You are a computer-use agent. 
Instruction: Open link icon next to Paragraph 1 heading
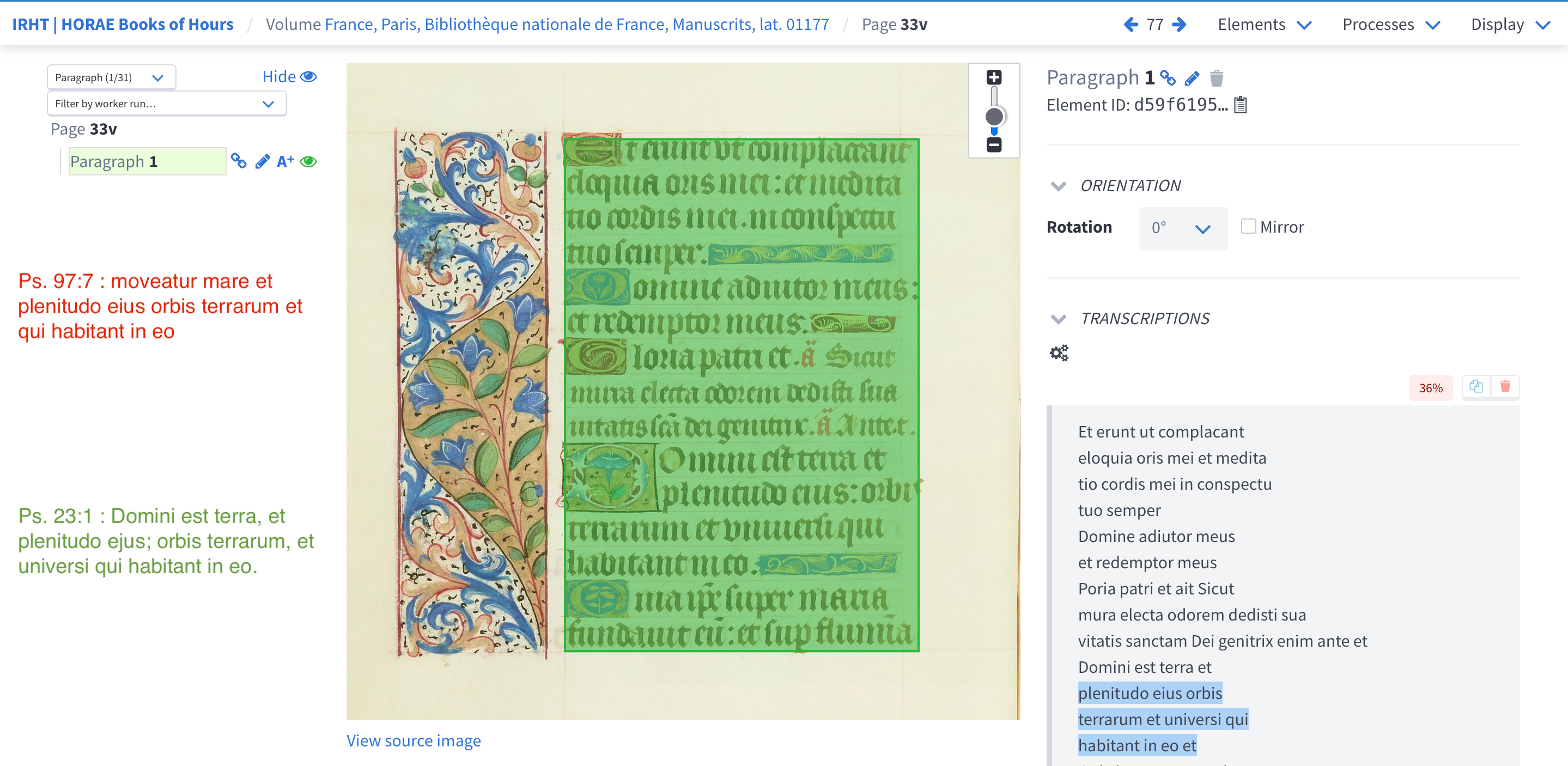point(1168,77)
